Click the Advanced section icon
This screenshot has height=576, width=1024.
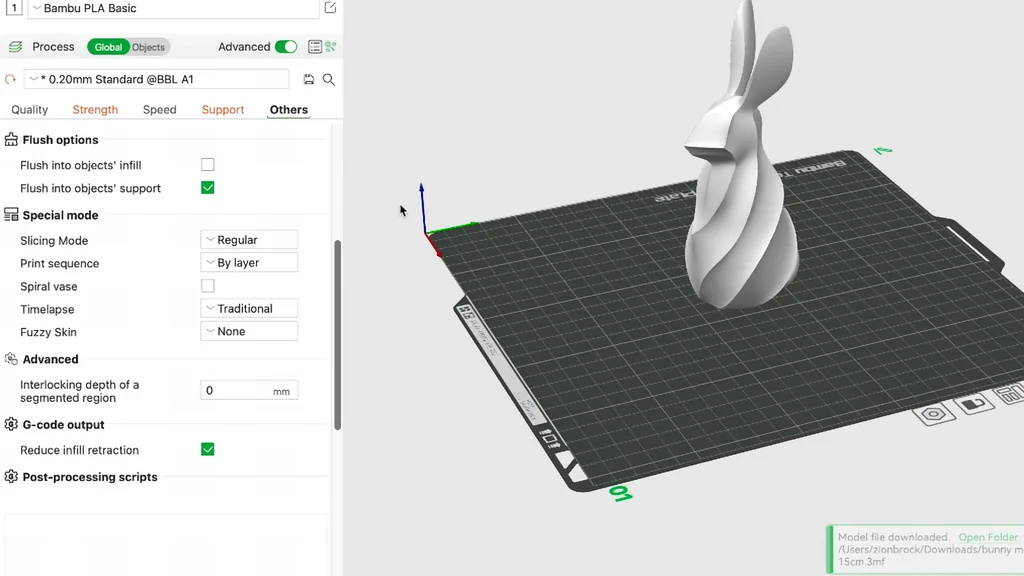11,359
